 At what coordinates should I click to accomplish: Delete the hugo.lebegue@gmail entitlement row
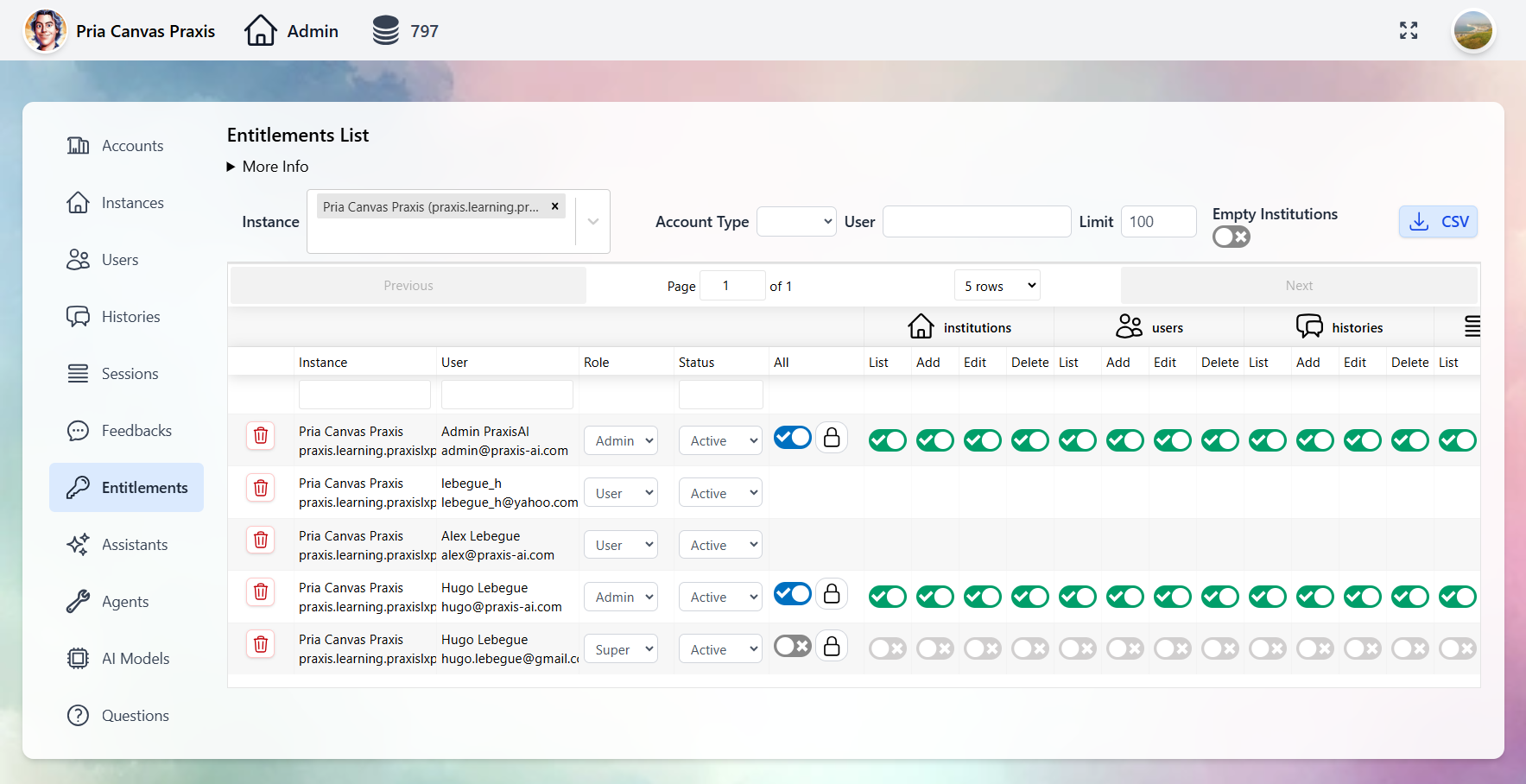261,644
